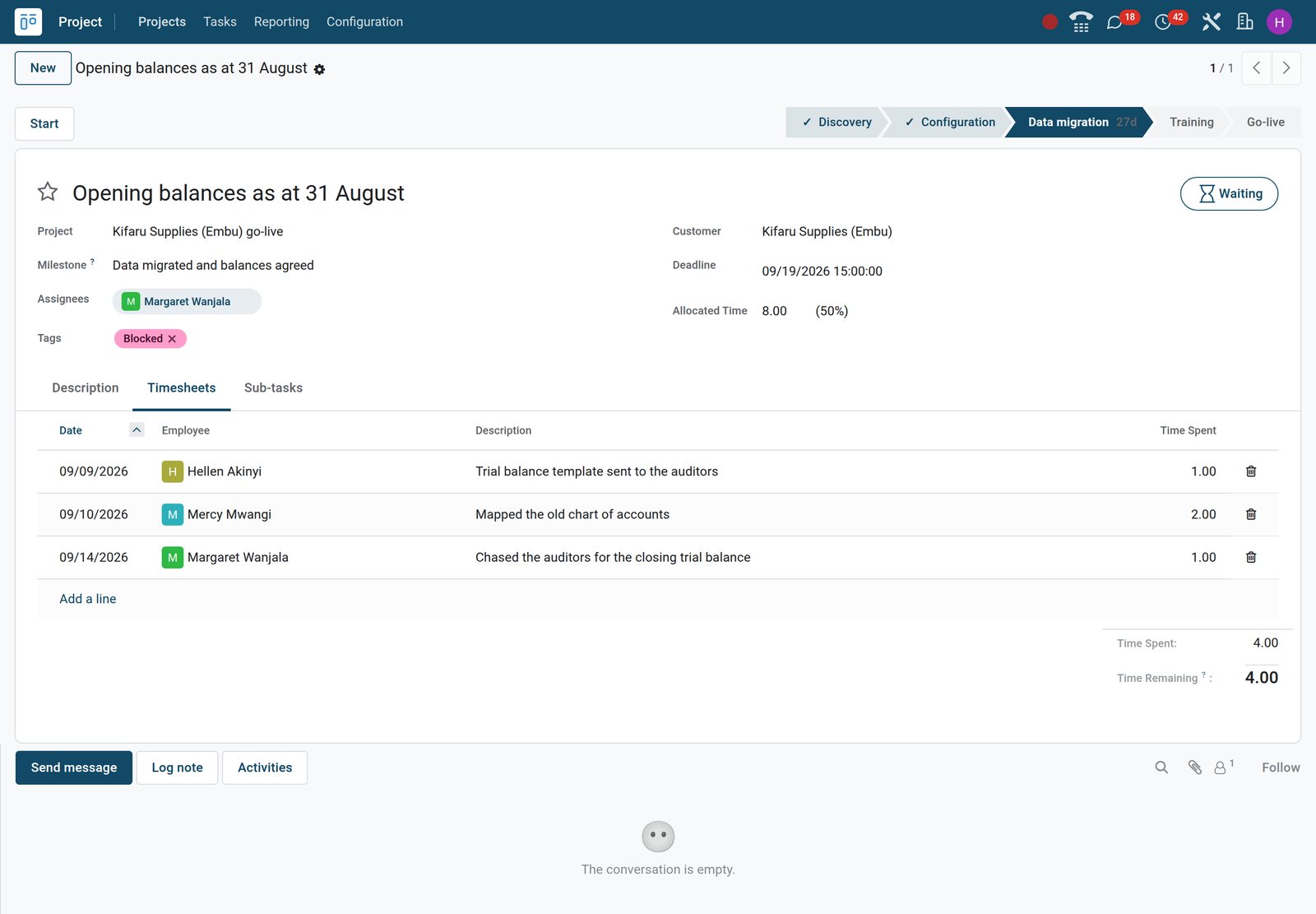This screenshot has height=914, width=1316.
Task: Start the task timer
Action: click(44, 123)
